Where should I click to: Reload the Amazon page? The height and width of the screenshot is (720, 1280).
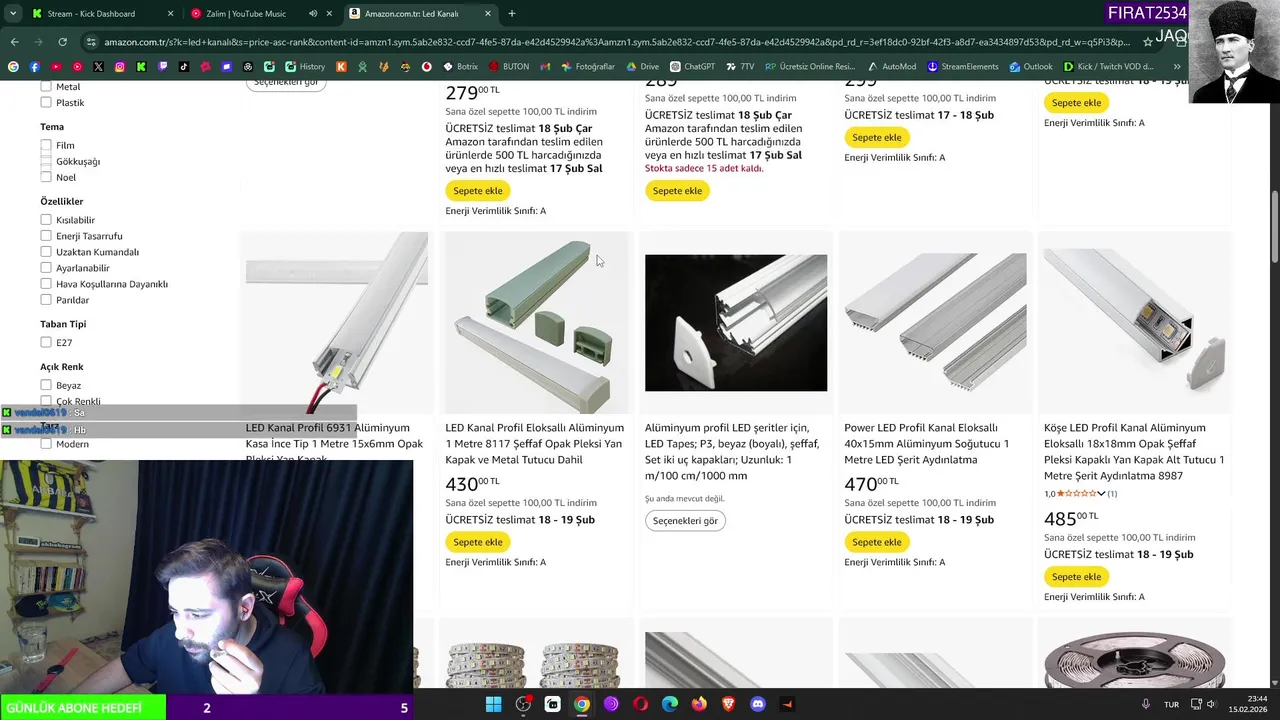(62, 42)
